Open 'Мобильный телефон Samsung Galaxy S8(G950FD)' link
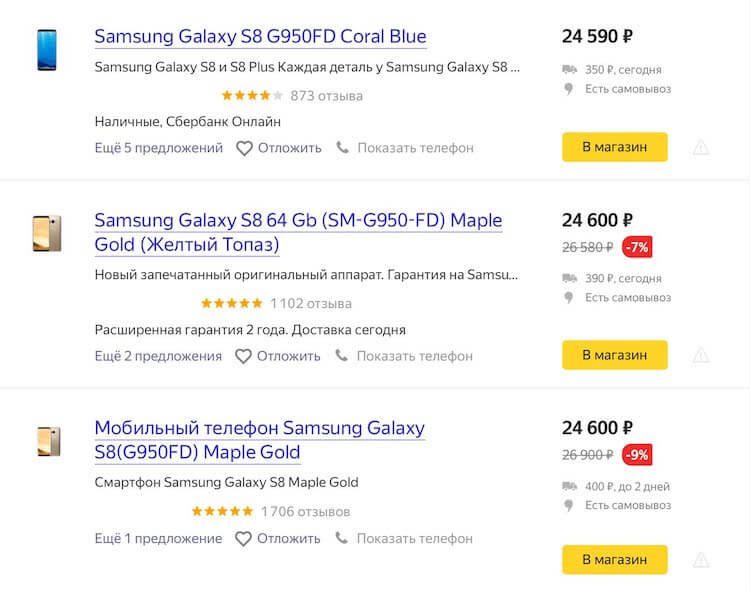The height and width of the screenshot is (591, 750). 259,440
